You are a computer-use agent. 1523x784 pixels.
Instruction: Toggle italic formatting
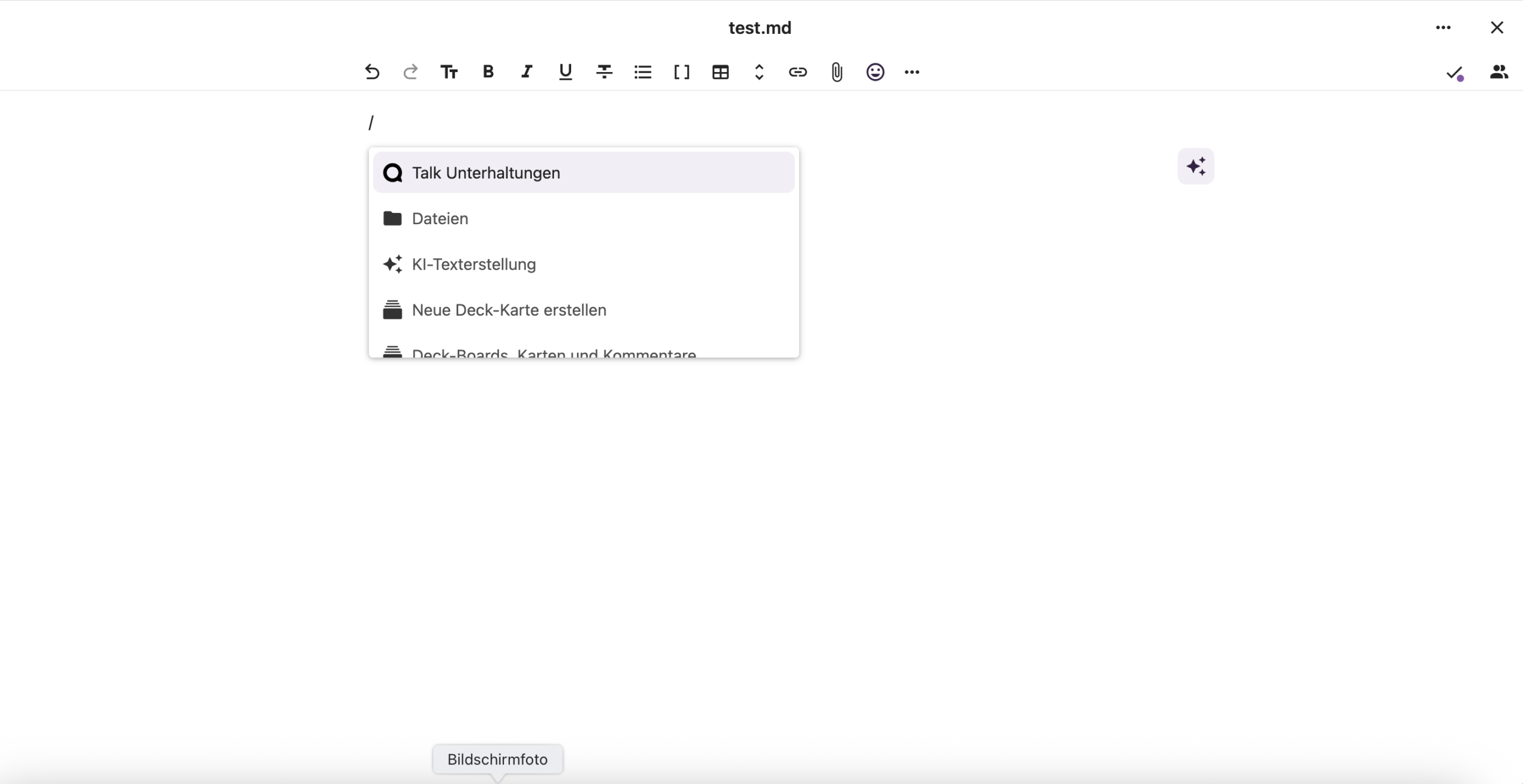coord(527,72)
